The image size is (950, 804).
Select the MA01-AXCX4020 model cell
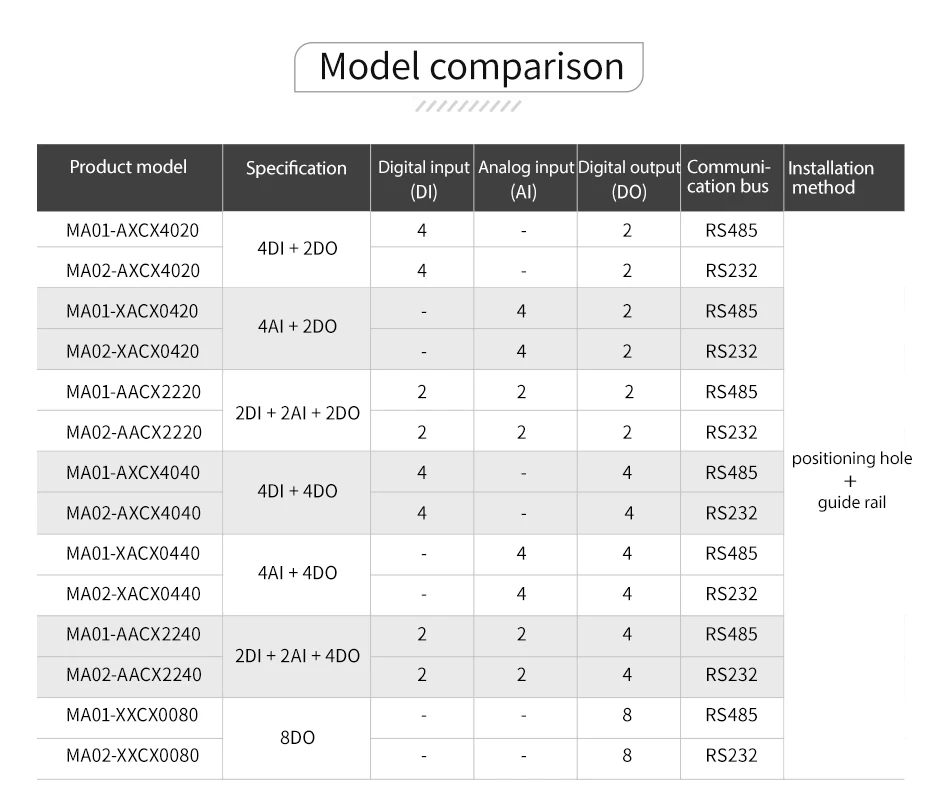tap(132, 230)
